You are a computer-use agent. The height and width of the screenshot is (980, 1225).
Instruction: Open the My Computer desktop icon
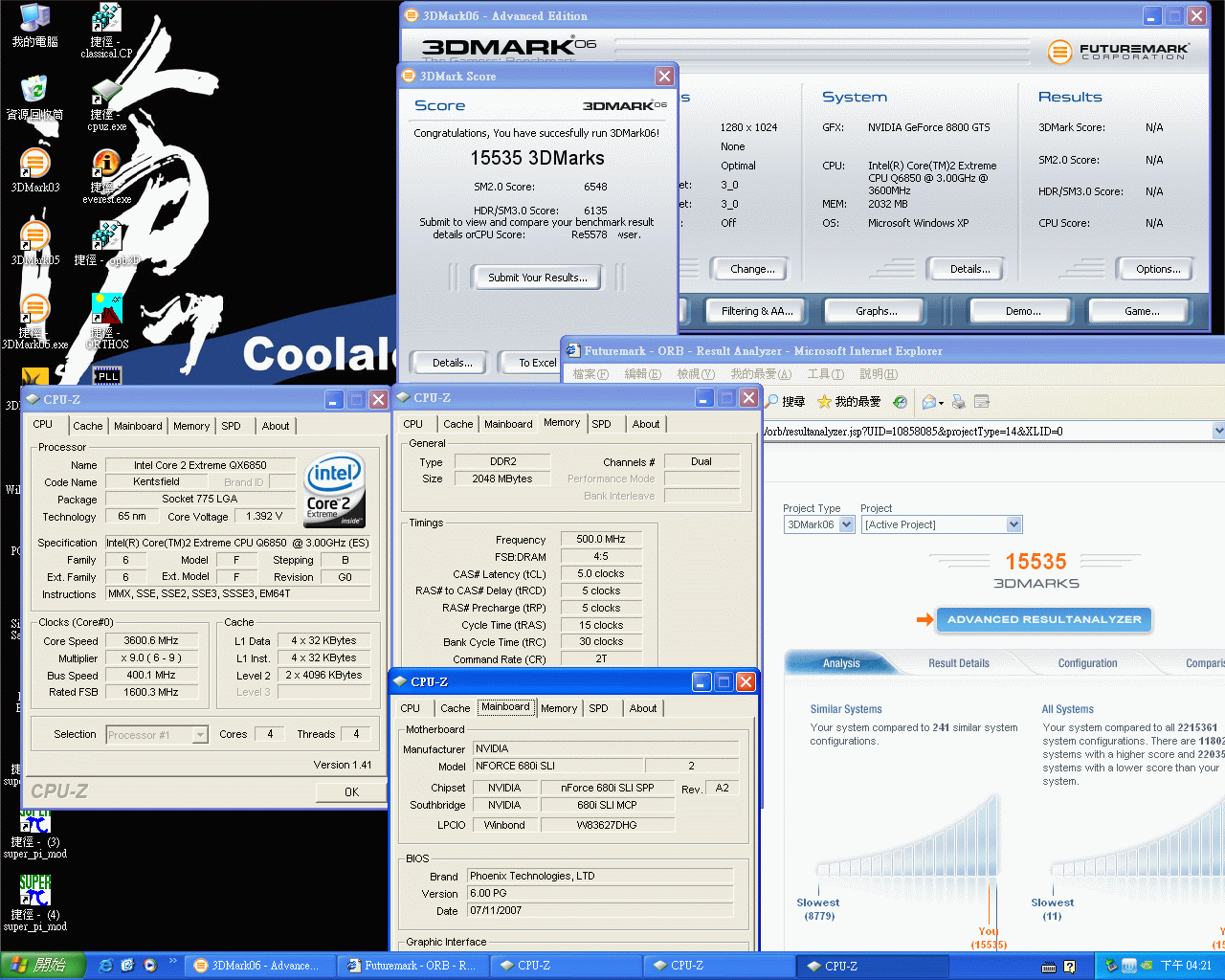click(x=34, y=26)
